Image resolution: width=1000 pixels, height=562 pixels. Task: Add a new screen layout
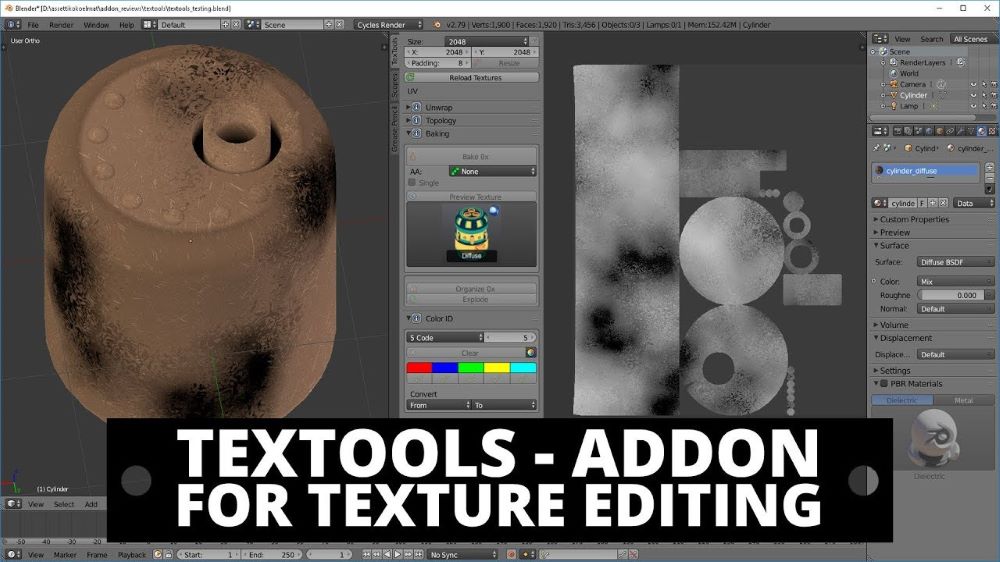click(225, 25)
